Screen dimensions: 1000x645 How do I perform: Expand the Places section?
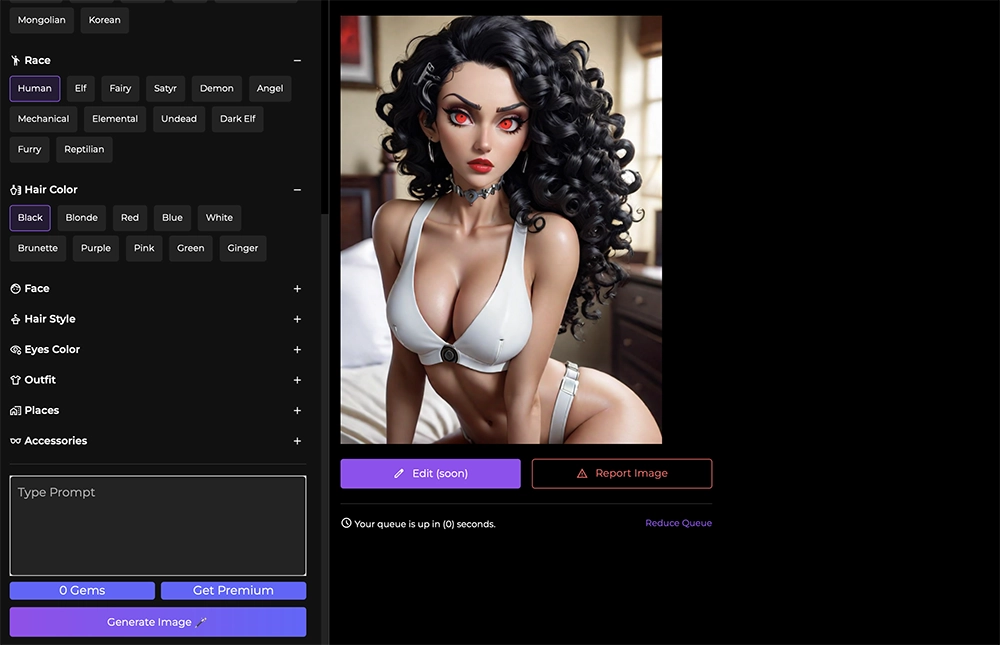click(x=297, y=410)
